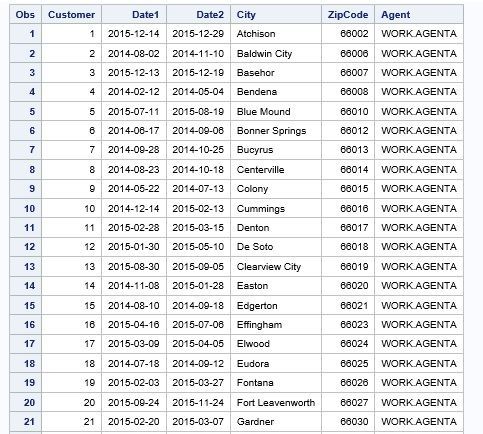
Task: Click the Obs column header
Action: point(25,15)
